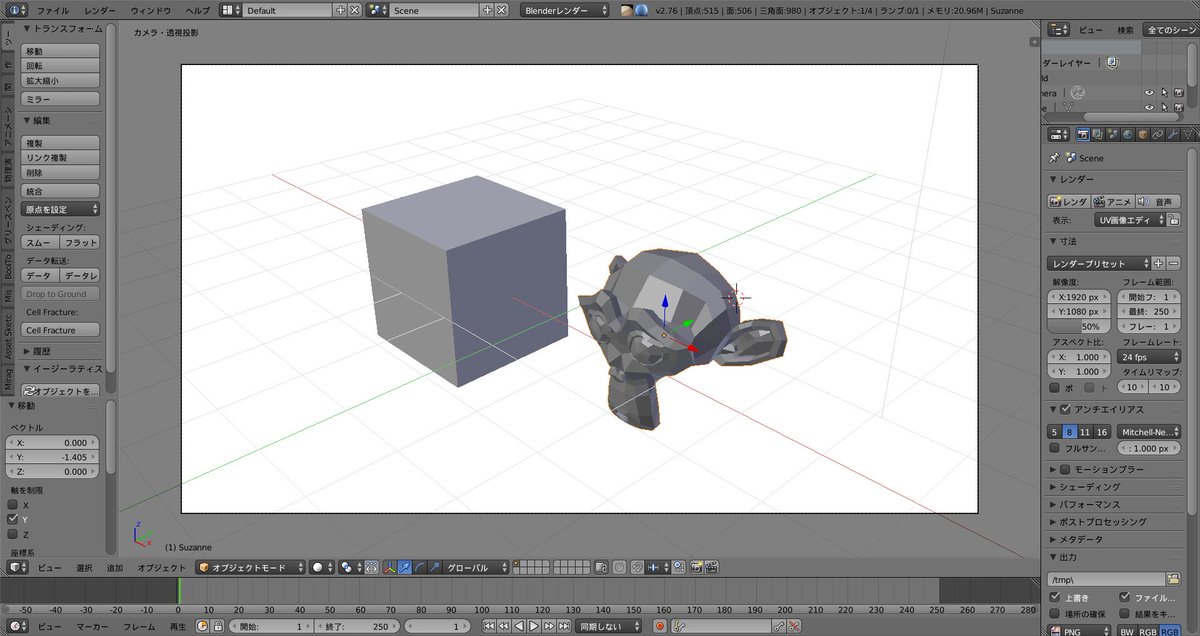1200x636 pixels.
Task: Open the World properties tab globe icon
Action: [1128, 134]
